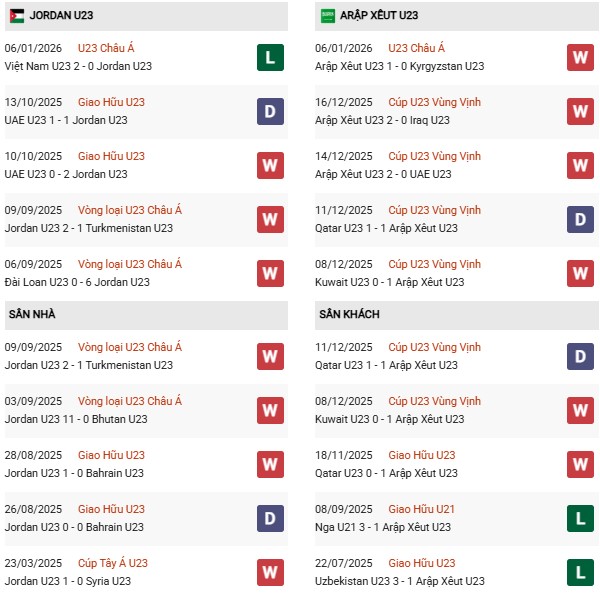Click L badge for Uzbekistan U23 3 - 1 match
600x595 pixels.
coord(580,572)
